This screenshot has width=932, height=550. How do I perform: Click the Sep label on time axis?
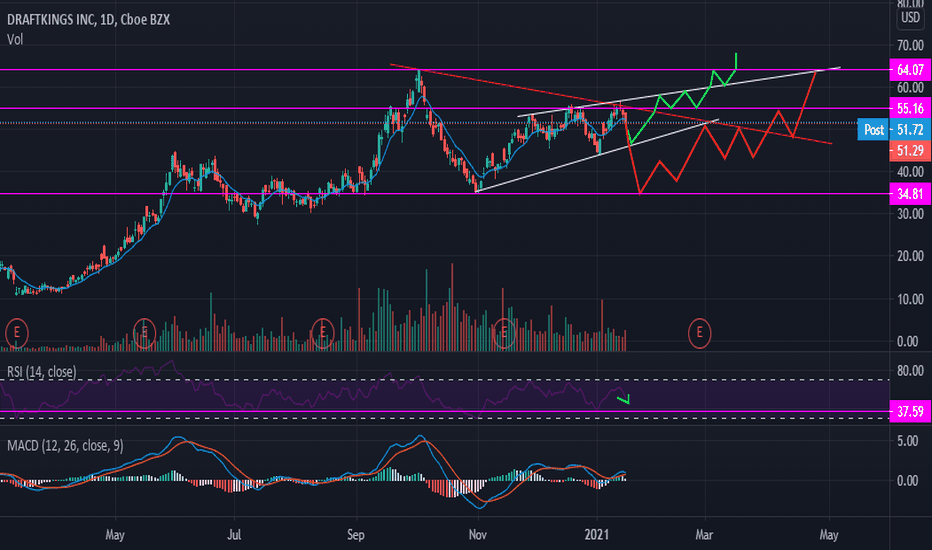[x=355, y=535]
